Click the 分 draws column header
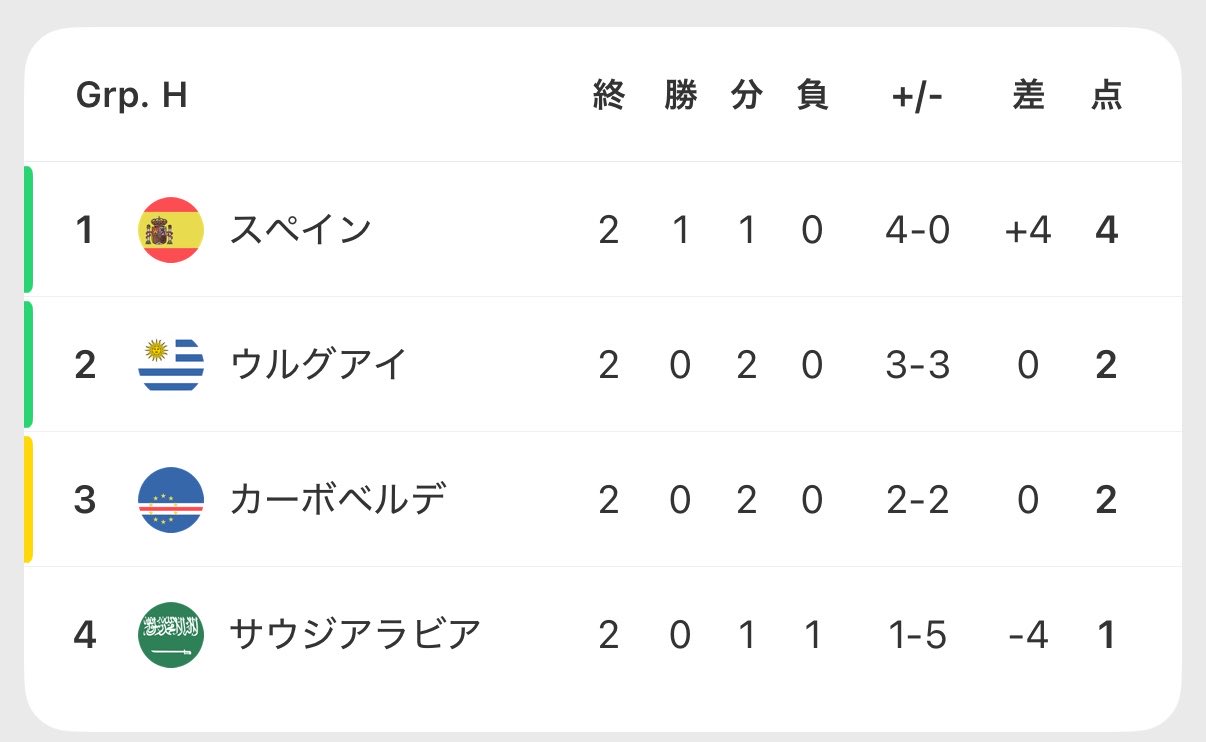The height and width of the screenshot is (742, 1206). (746, 96)
